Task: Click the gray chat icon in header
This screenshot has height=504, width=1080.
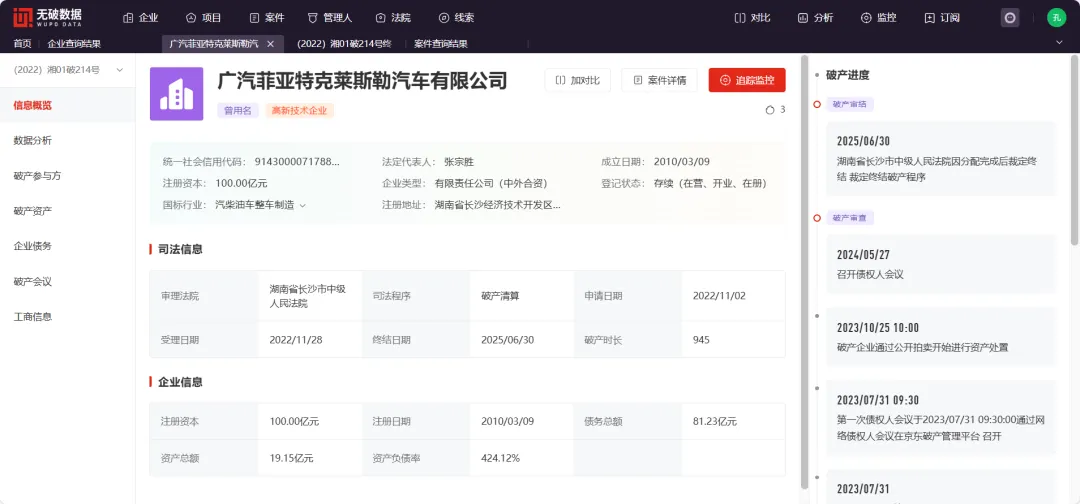Action: [x=1010, y=18]
